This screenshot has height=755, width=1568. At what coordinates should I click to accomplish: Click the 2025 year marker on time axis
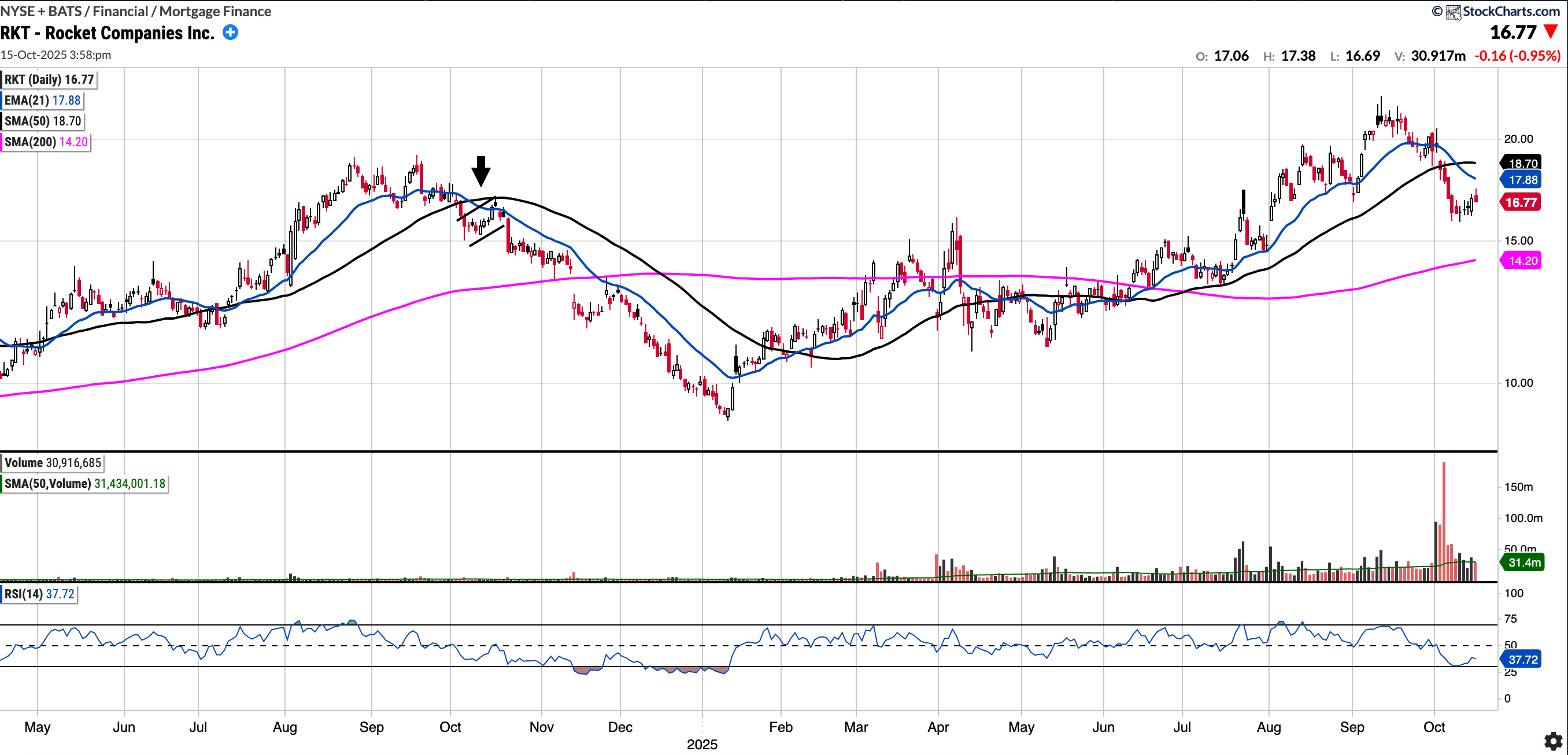coord(702,744)
